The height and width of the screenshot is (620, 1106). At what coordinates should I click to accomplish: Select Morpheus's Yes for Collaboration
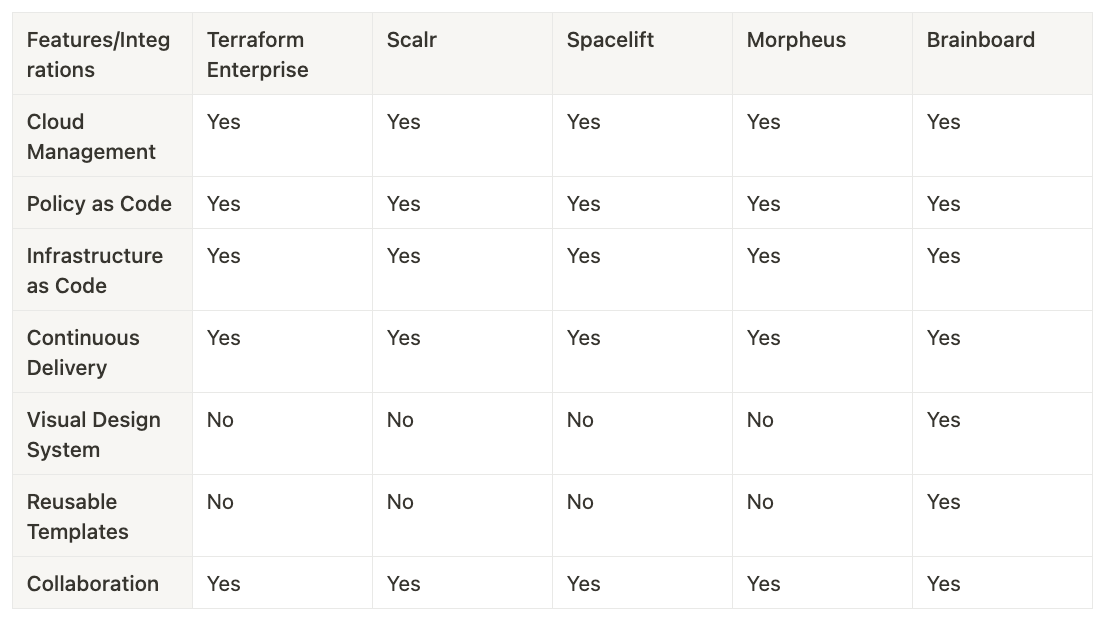point(763,583)
